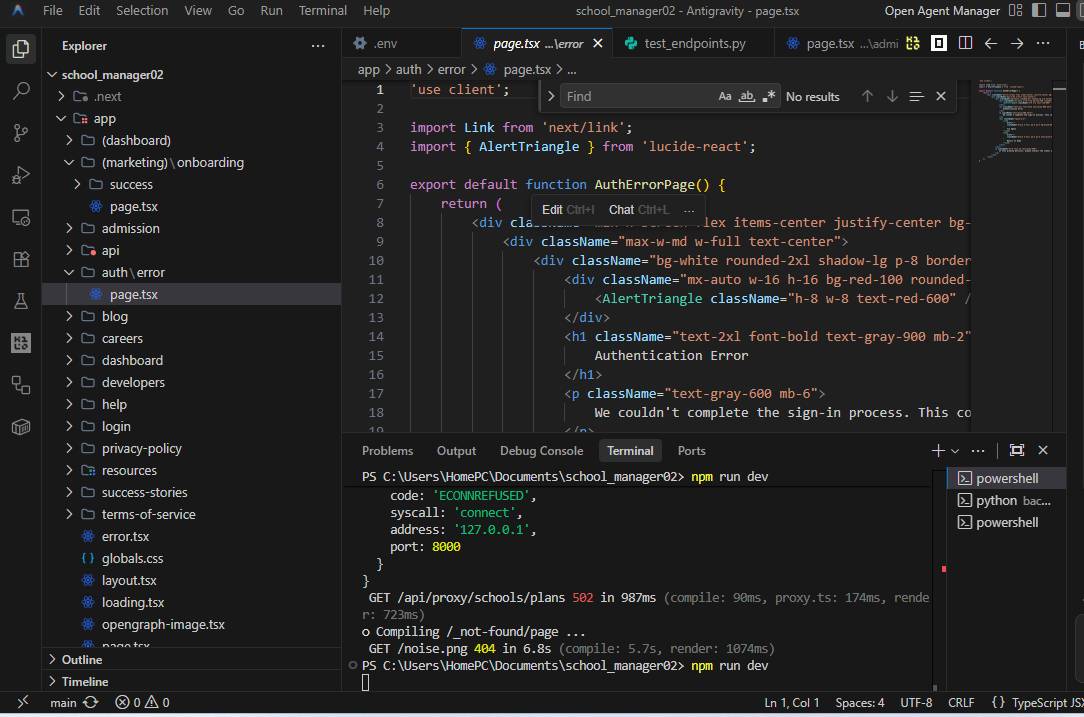Toggle Match Case in Find widget

point(725,96)
